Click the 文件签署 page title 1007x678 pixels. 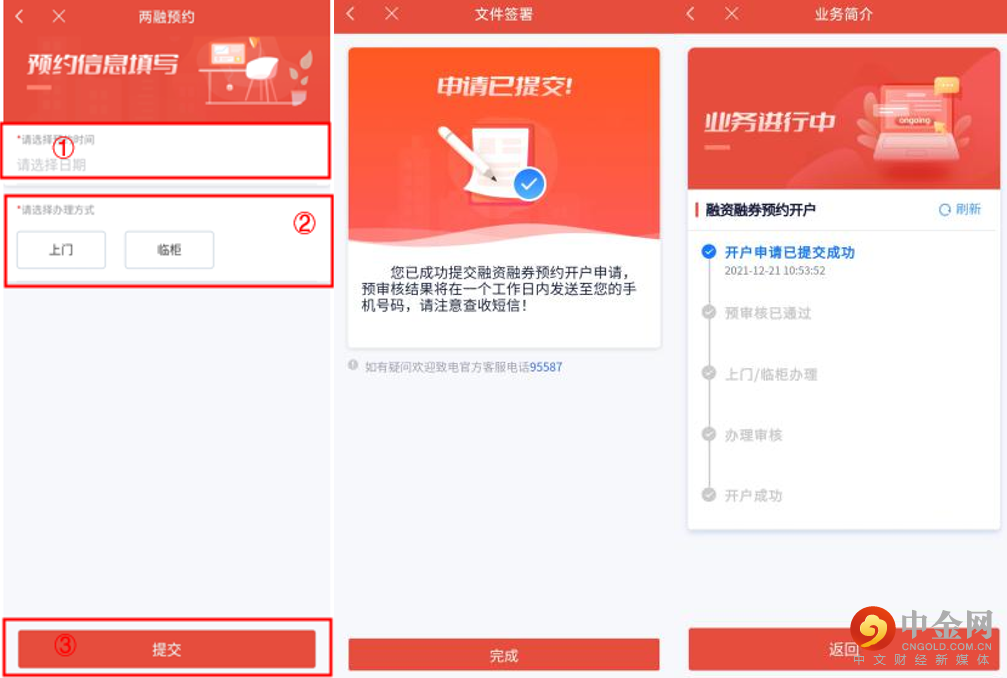pos(504,14)
